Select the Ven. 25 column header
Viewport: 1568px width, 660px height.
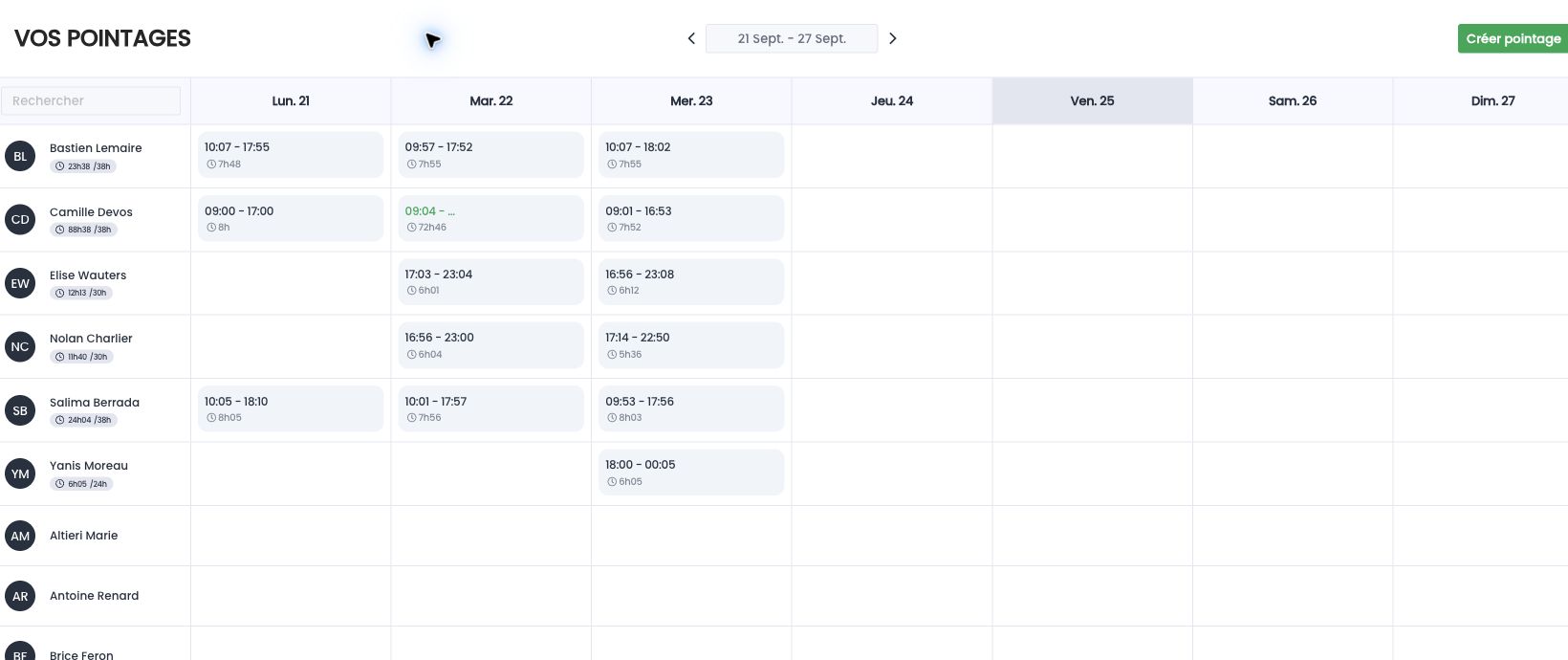tap(1092, 100)
